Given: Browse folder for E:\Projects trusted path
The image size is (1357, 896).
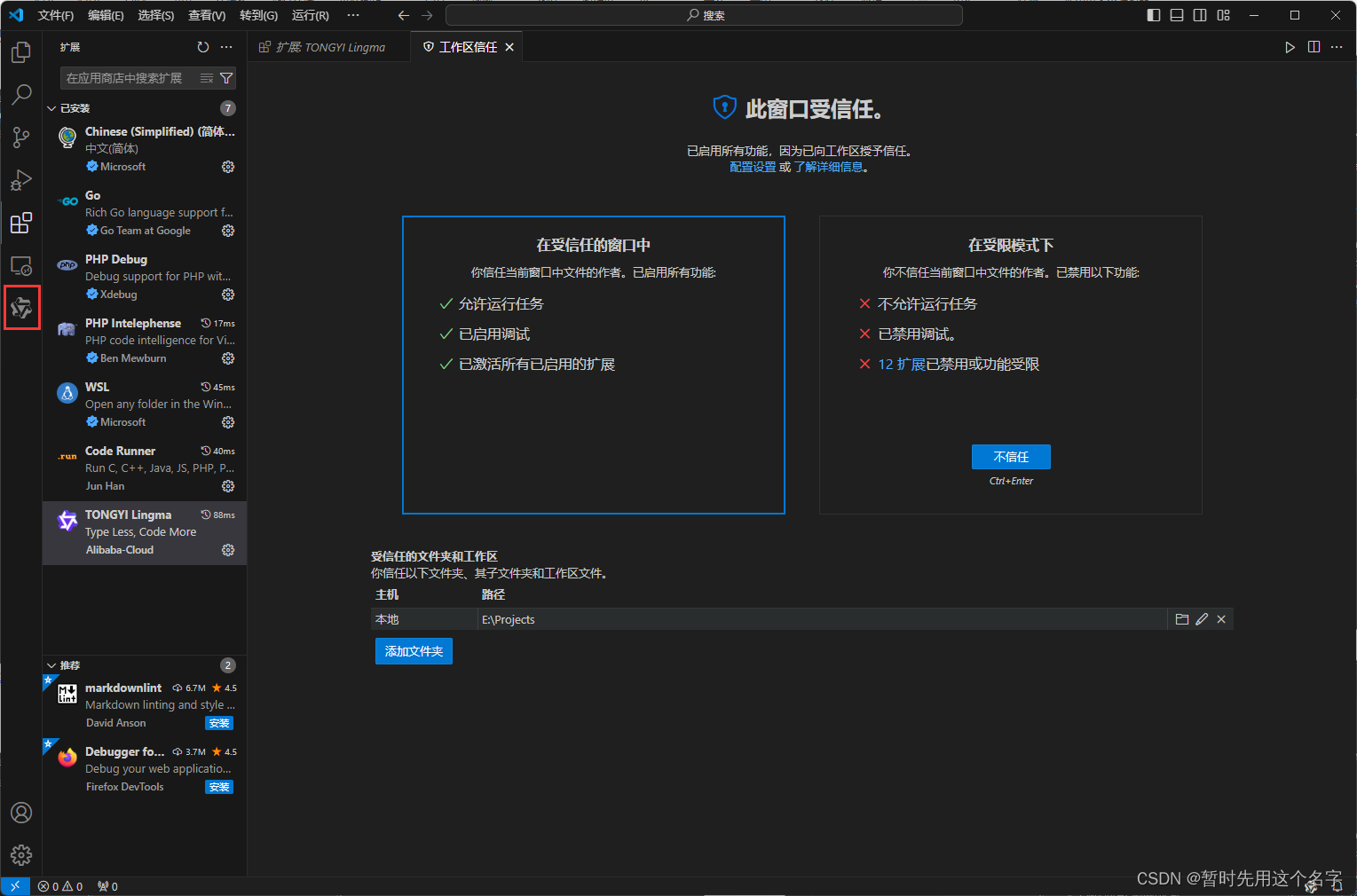Looking at the screenshot, I should pyautogui.click(x=1182, y=619).
